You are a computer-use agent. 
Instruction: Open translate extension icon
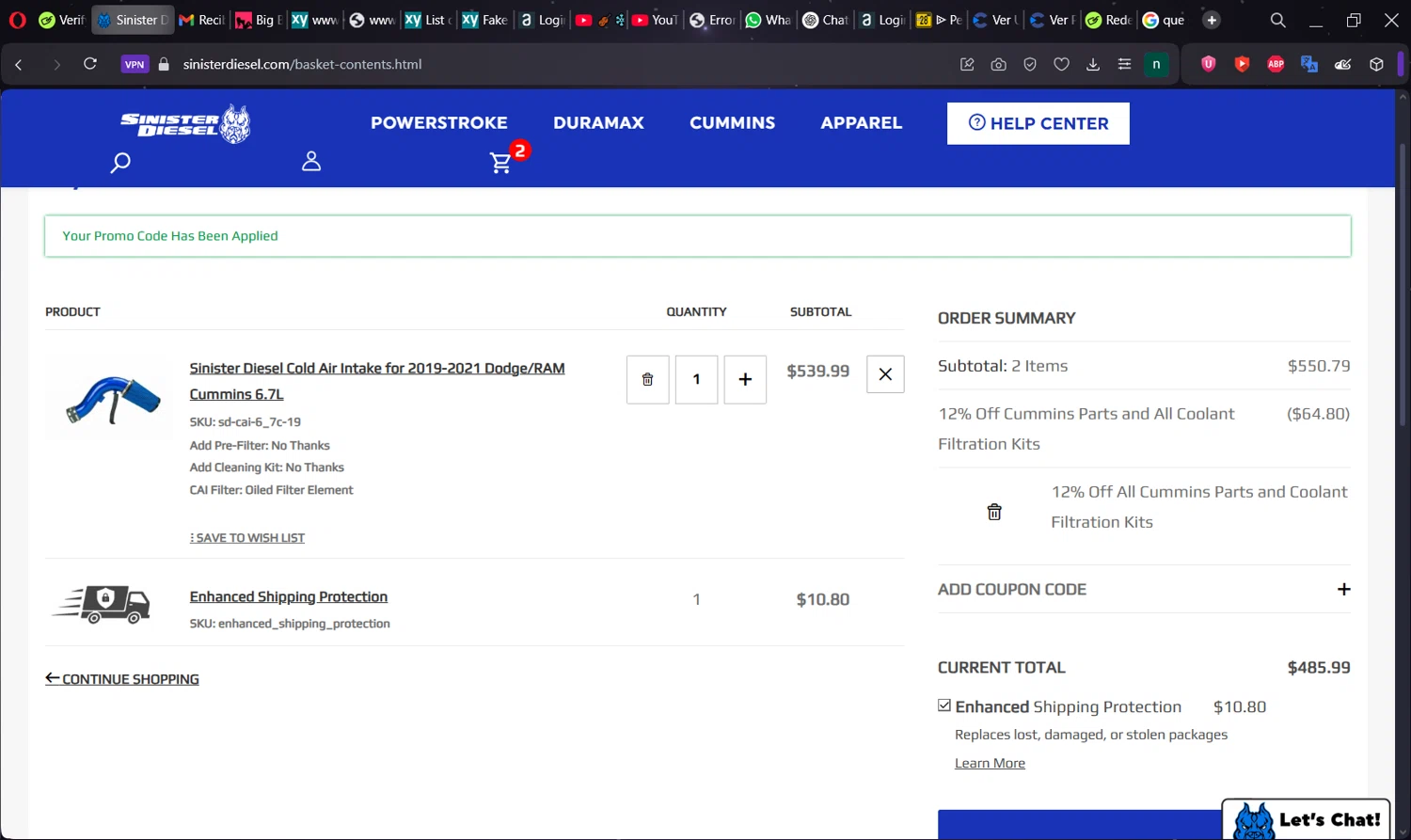(x=1308, y=64)
